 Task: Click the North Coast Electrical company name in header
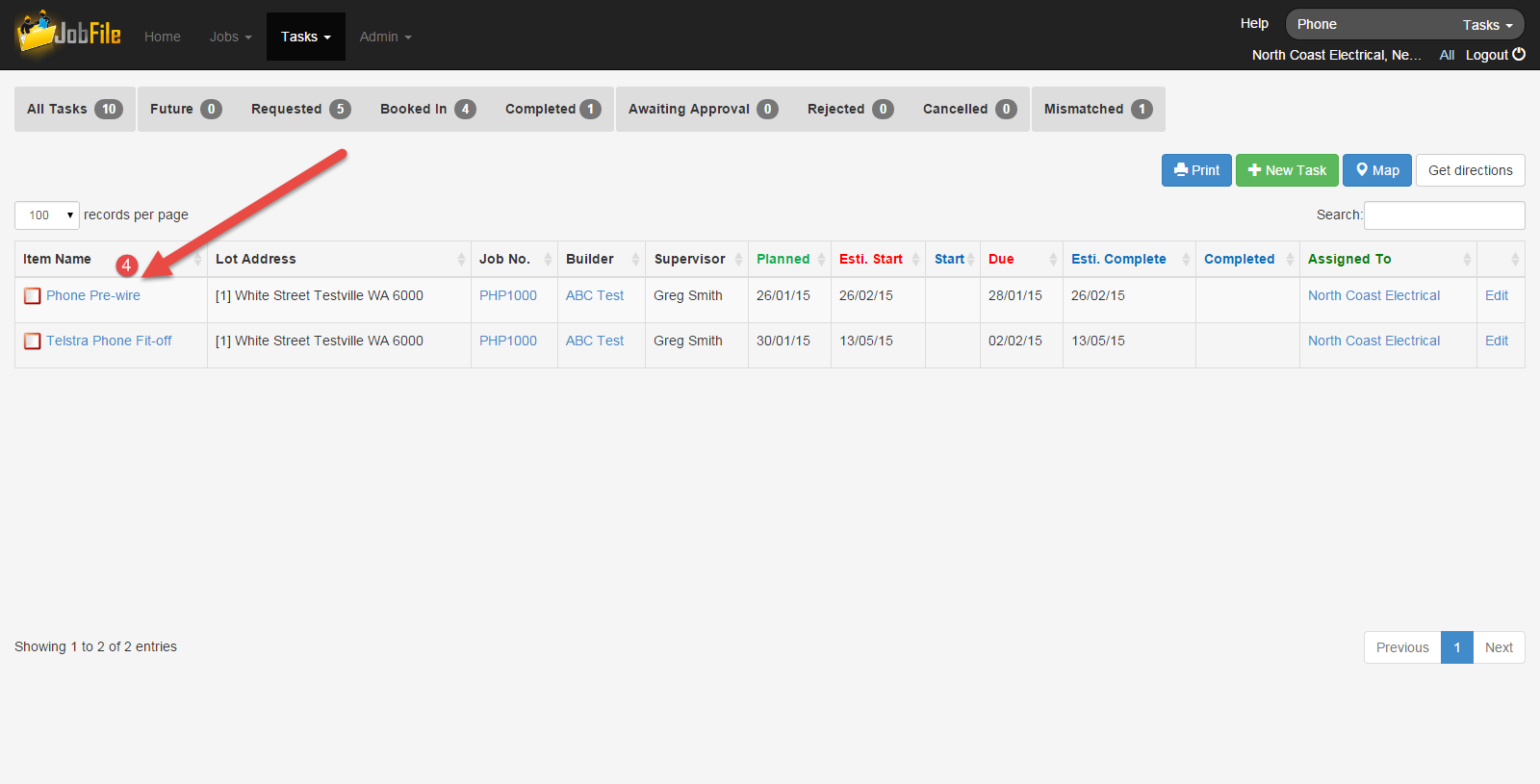[x=1336, y=55]
